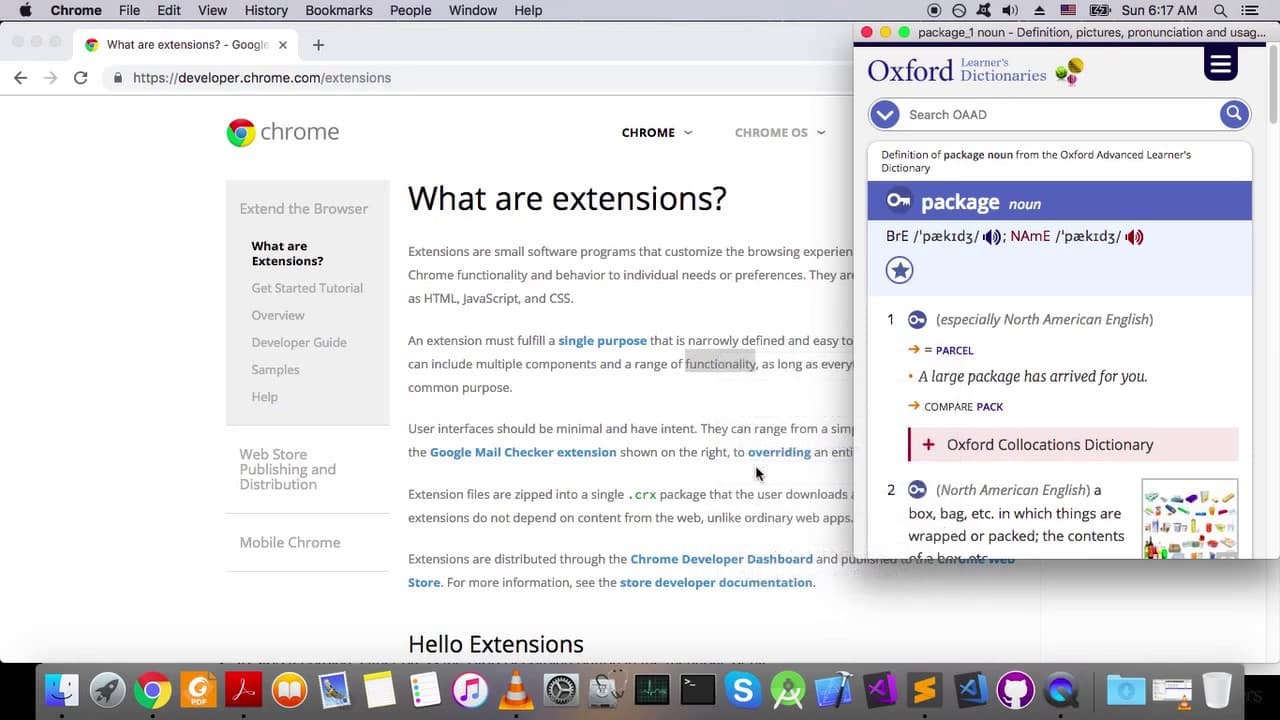Open the Chrome Developer Dashboard link

721,559
